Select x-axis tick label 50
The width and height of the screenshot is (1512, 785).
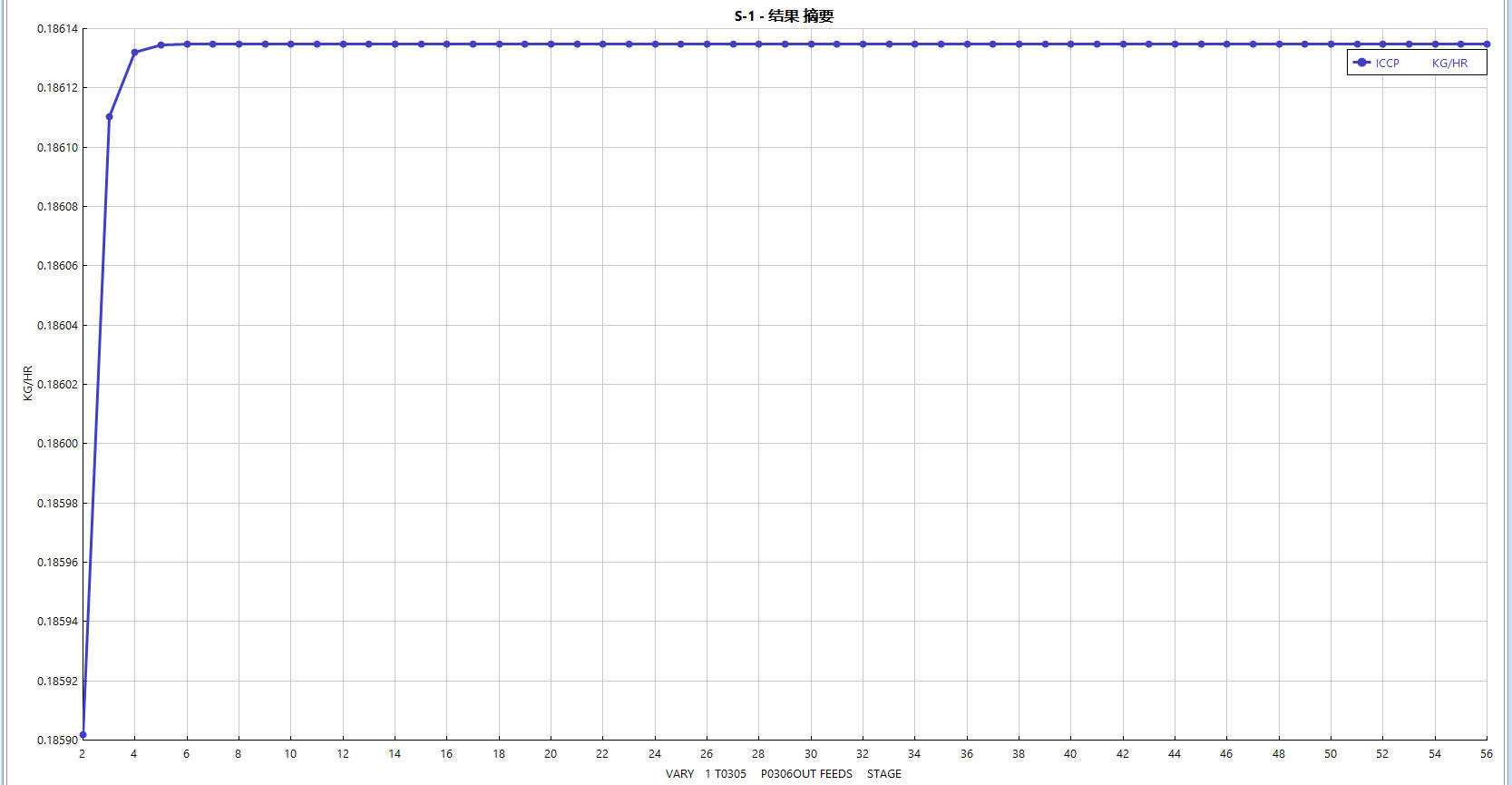(x=1331, y=754)
